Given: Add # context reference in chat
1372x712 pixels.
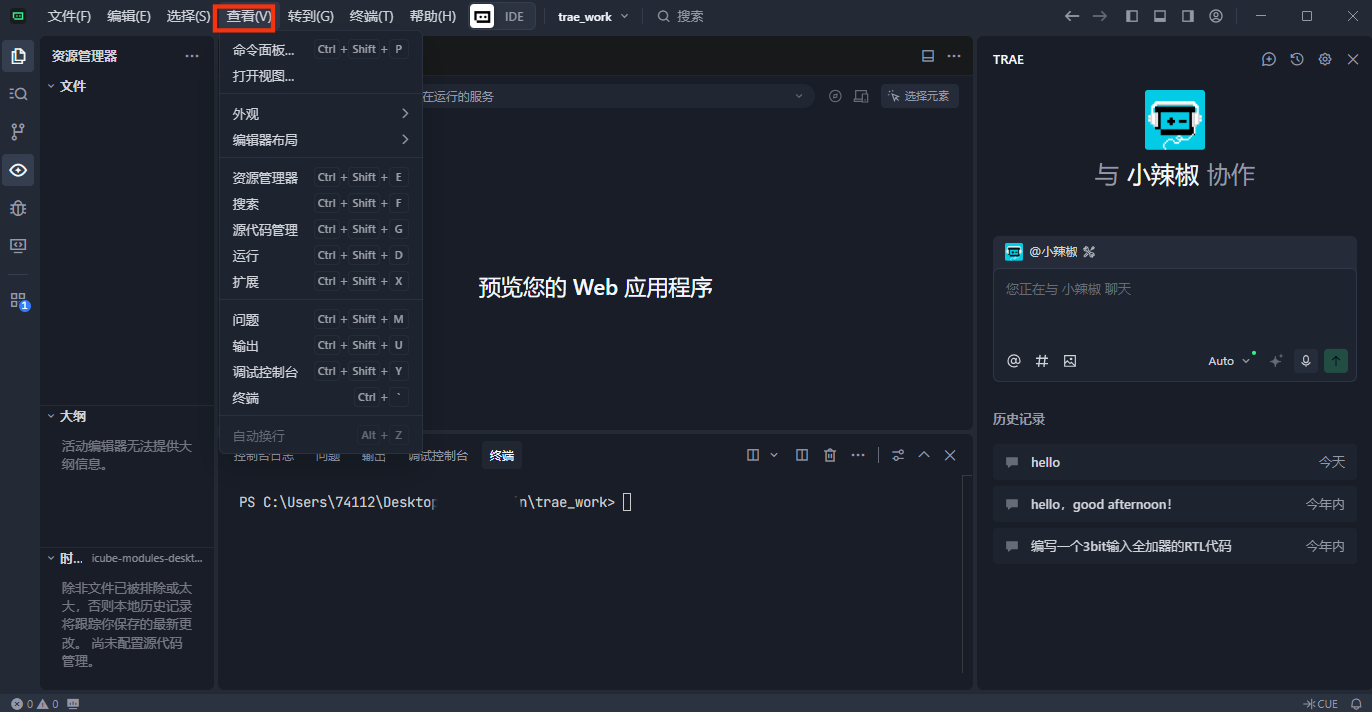Looking at the screenshot, I should tap(1042, 361).
